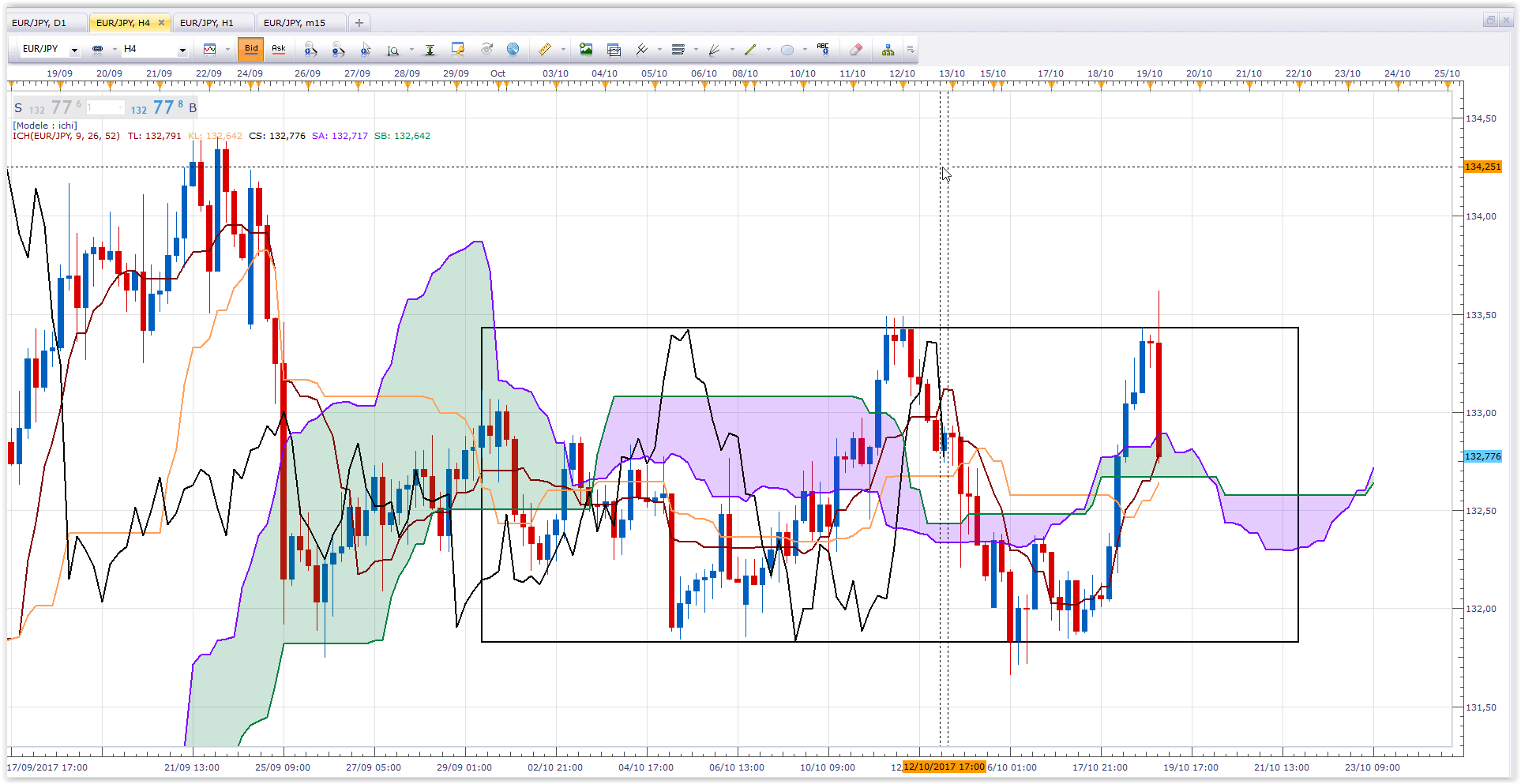This screenshot has width=1521, height=784.
Task: Expand the zoom-area tool dropdown arrow
Action: 411,50
